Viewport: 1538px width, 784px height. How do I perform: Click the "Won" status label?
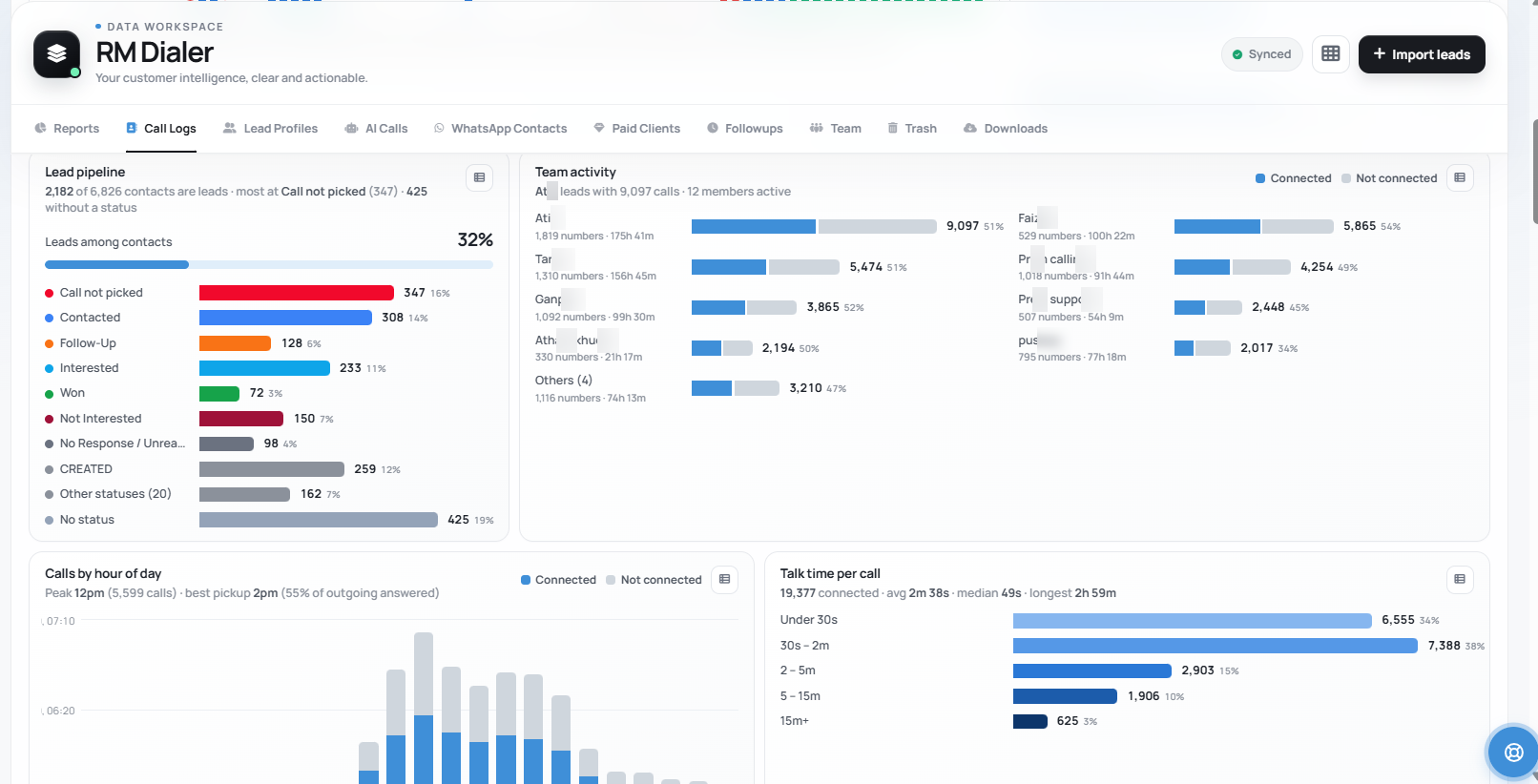[73, 393]
